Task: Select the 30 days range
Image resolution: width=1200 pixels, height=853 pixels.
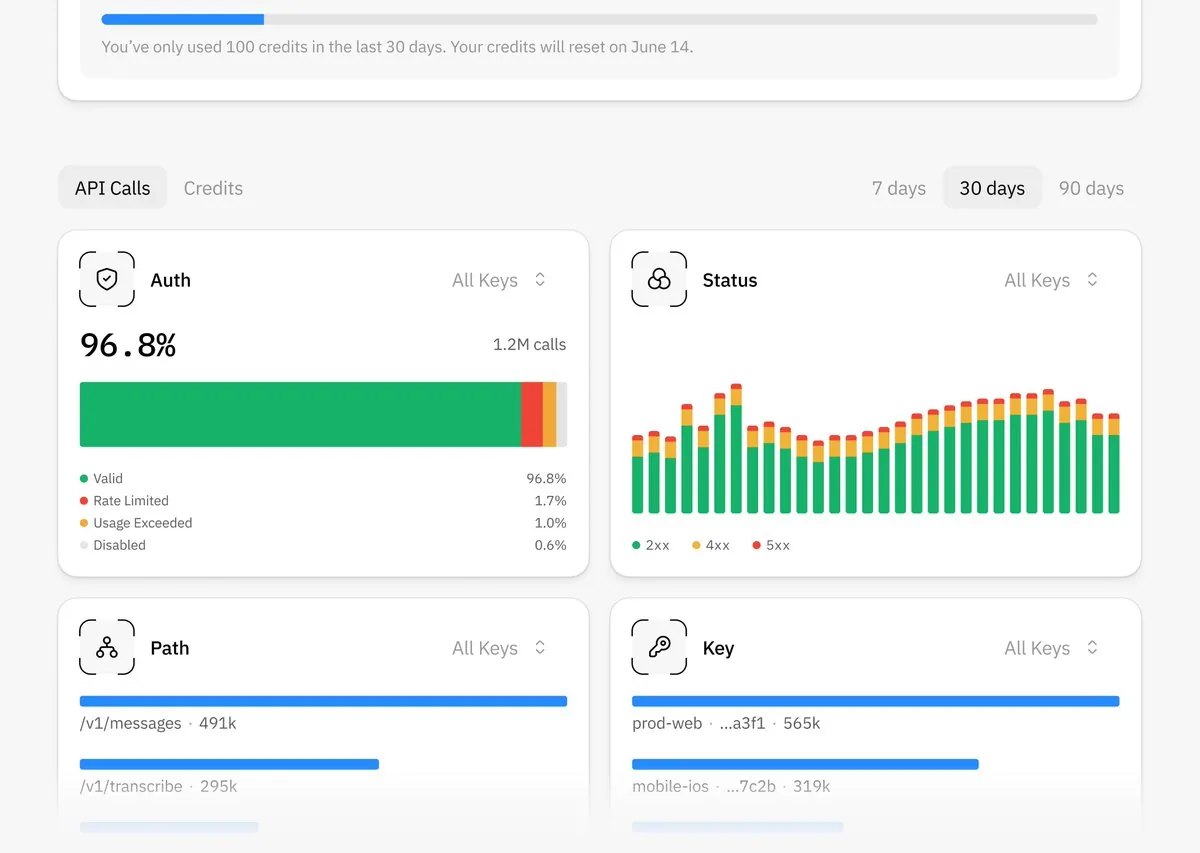Action: pyautogui.click(x=992, y=188)
